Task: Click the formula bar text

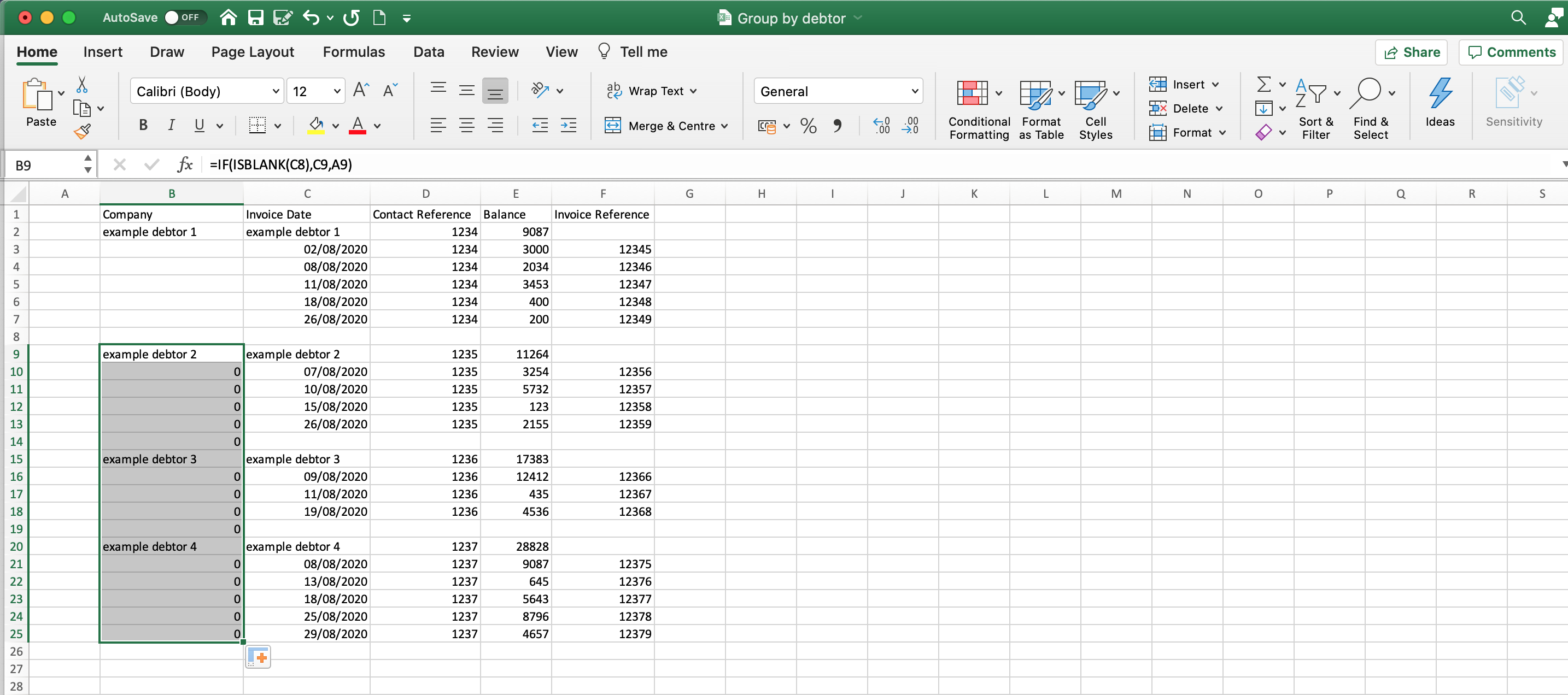Action: 280,164
